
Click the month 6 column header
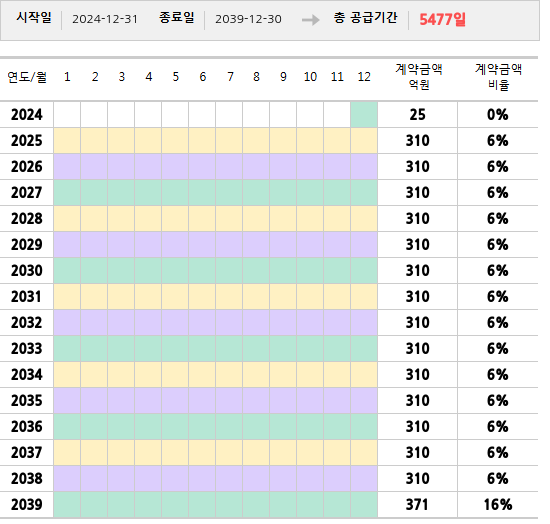[x=203, y=77]
